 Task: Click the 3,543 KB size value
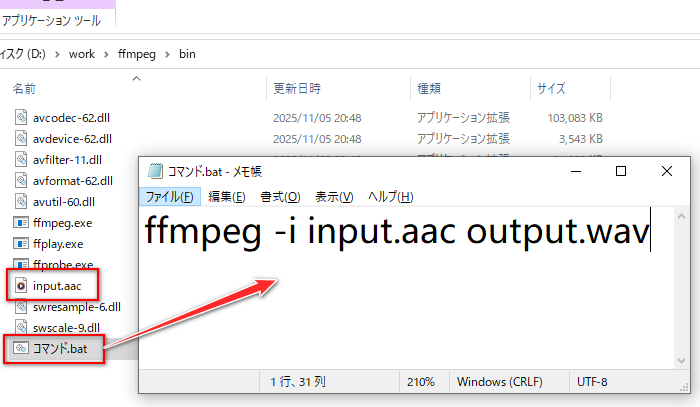pyautogui.click(x=581, y=139)
